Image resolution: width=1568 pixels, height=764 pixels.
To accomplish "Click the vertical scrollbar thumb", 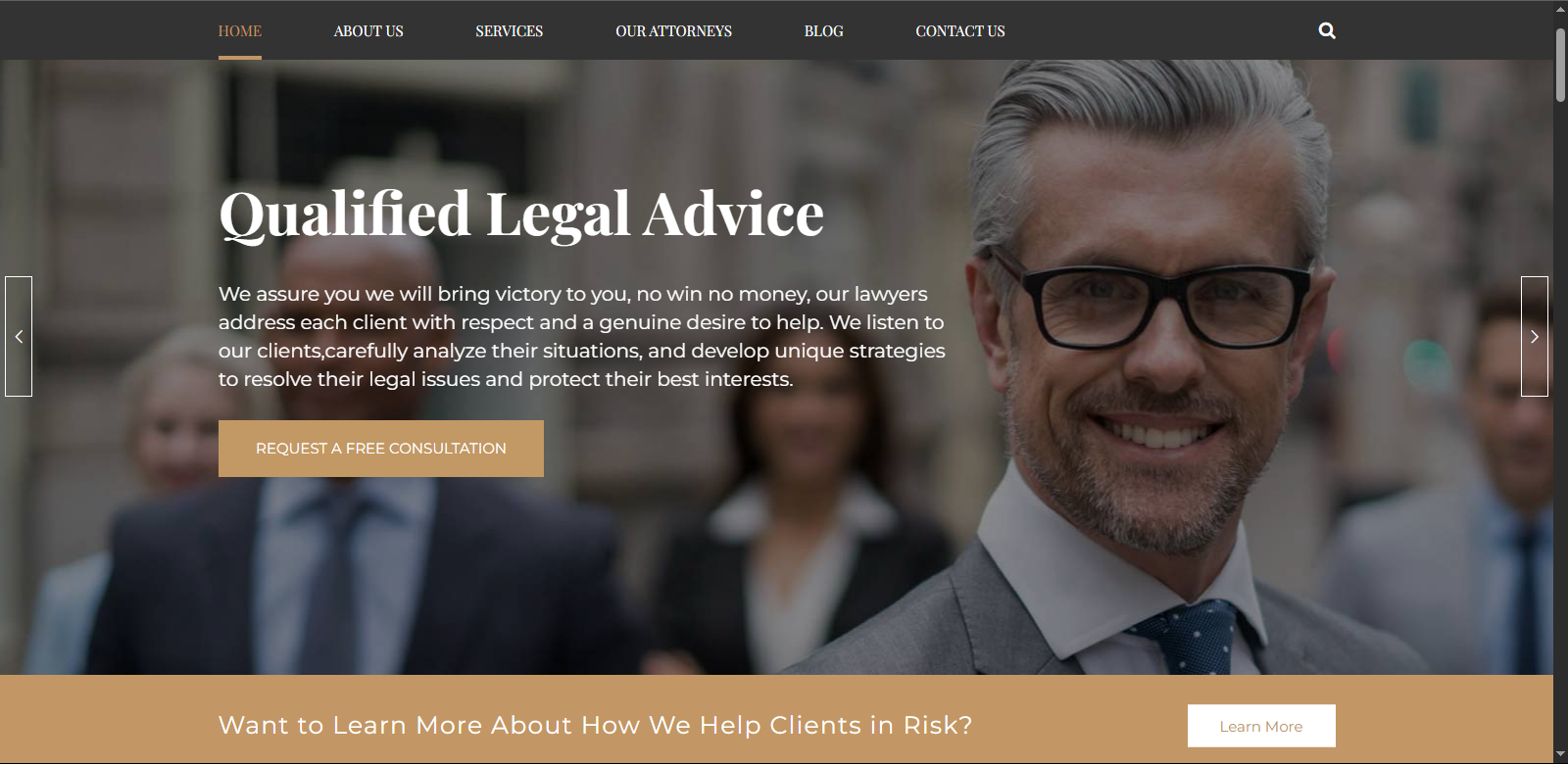I will coord(1560,65).
